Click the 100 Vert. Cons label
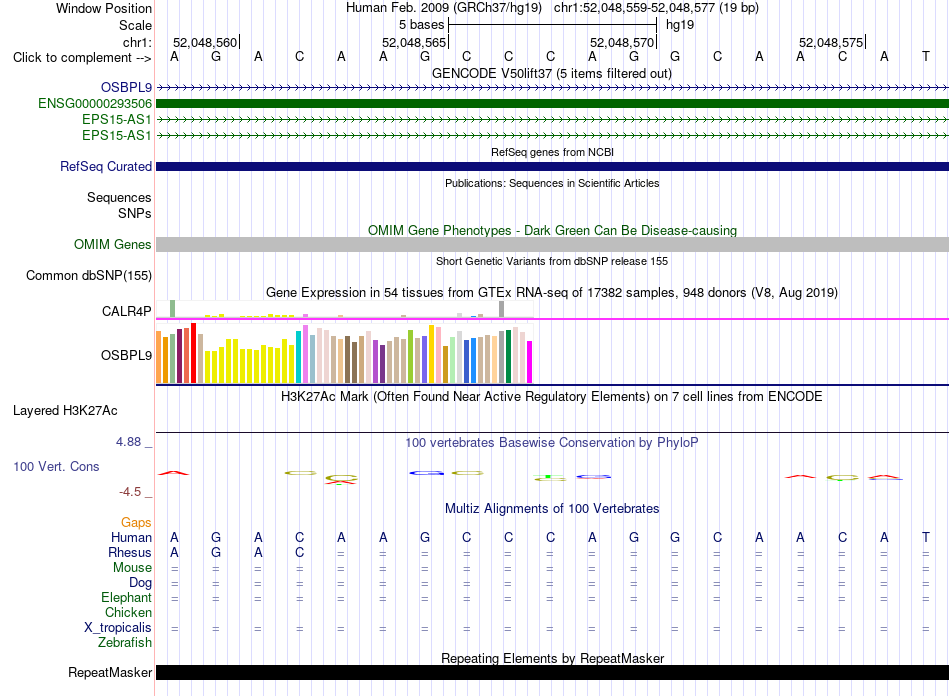Image resolution: width=950 pixels, height=696 pixels. 56,466
